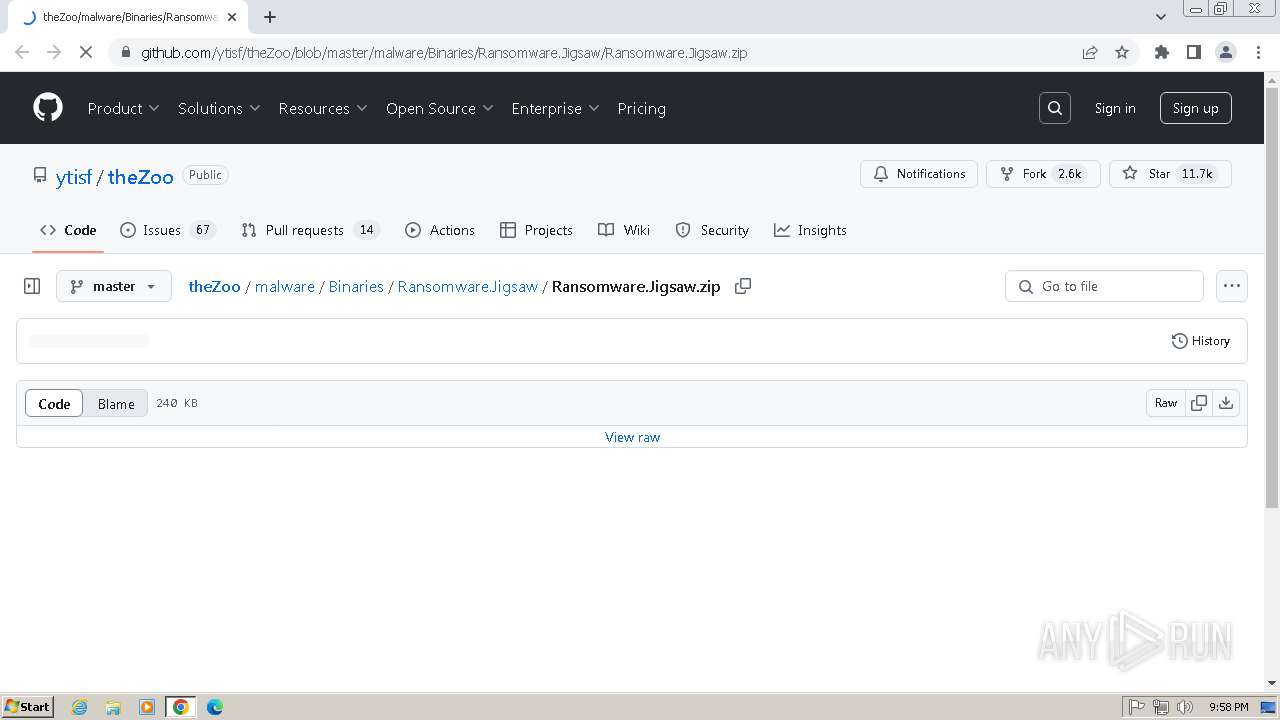Image resolution: width=1280 pixels, height=720 pixels.
Task: Navigate to malware breadcrumb folder
Action: click(x=285, y=286)
